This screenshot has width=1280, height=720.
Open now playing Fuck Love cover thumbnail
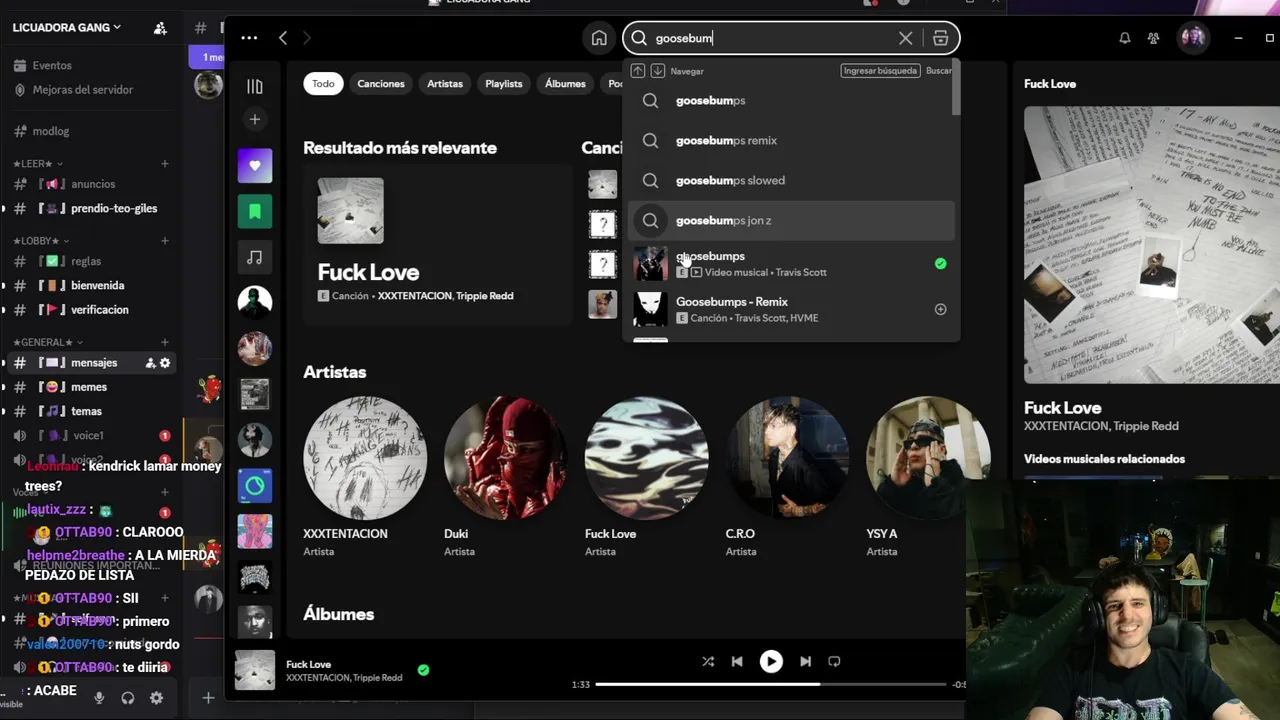[x=255, y=670]
